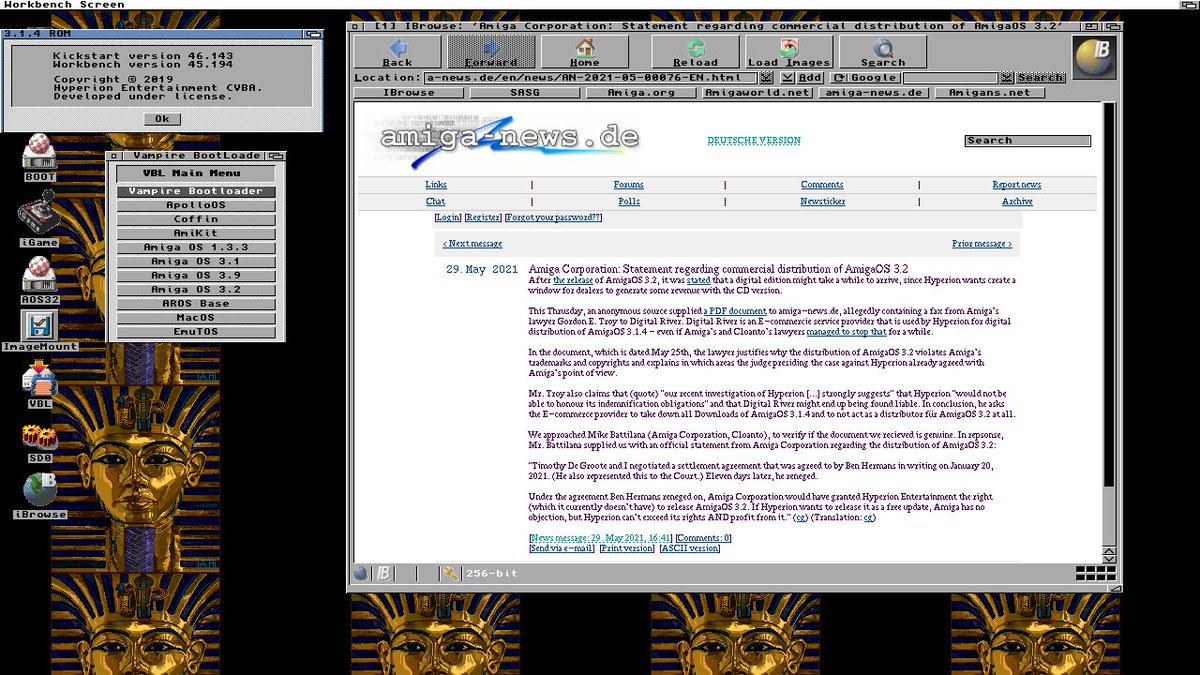Click the amiga-news.de site Search field
Screen dimensions: 1200x675
point(1027,141)
